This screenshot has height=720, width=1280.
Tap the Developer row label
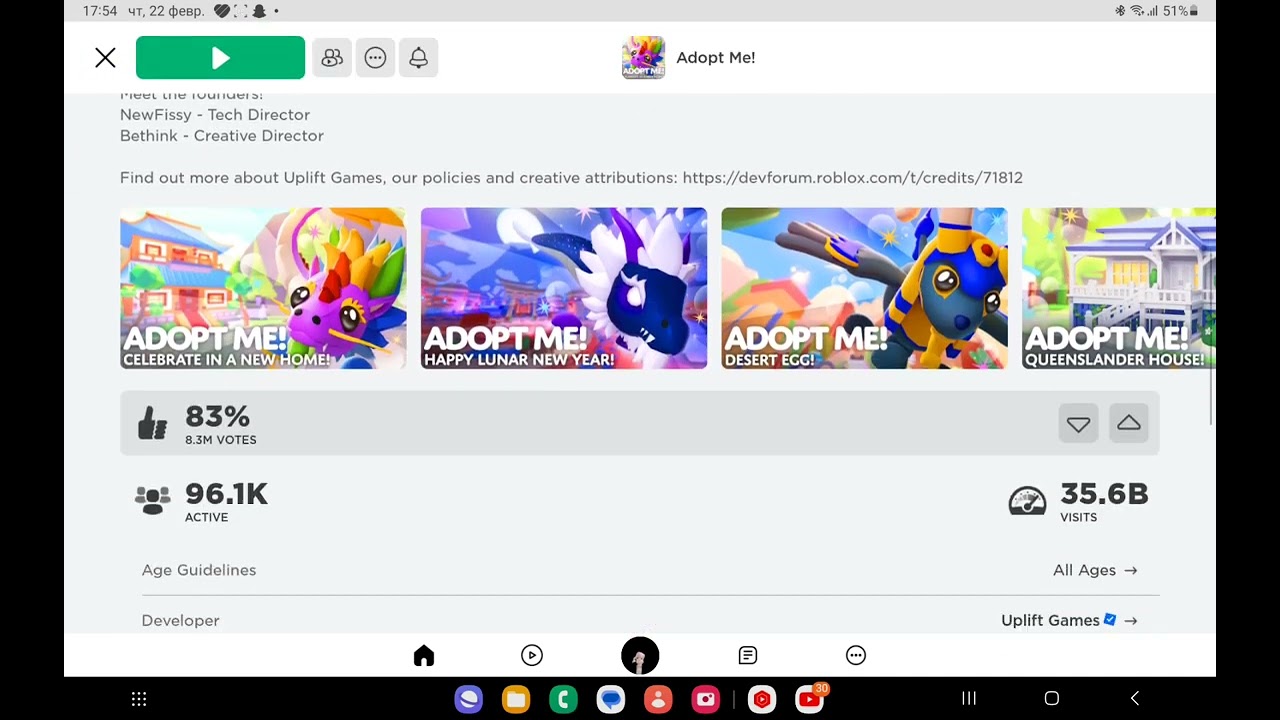181,620
